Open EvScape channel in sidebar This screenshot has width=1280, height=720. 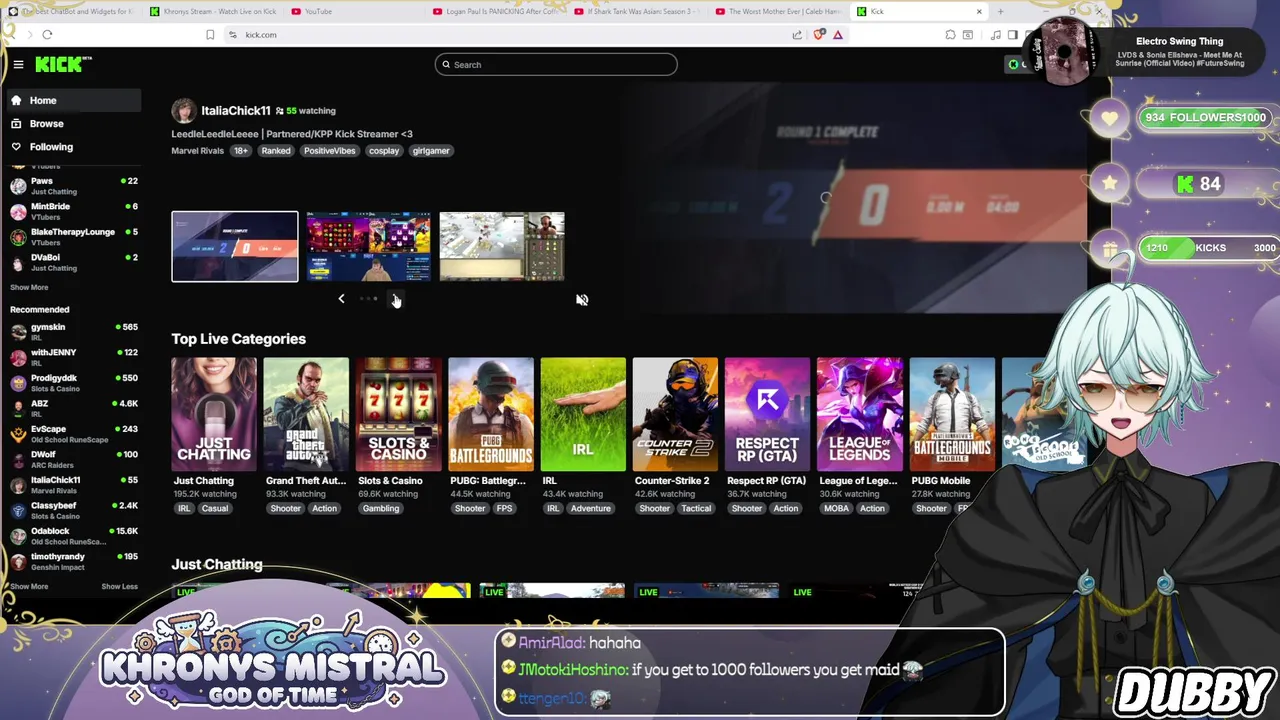click(x=74, y=434)
